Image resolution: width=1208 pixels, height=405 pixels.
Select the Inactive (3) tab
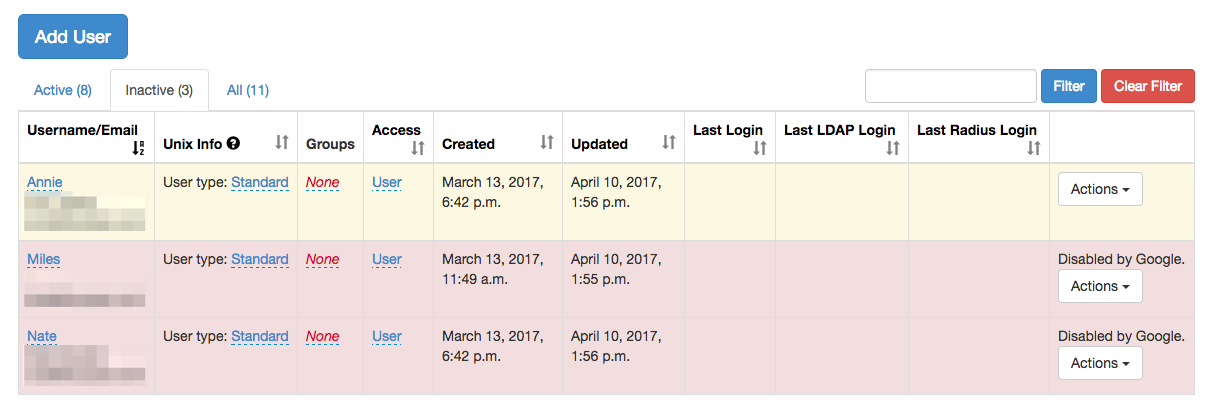coord(159,90)
